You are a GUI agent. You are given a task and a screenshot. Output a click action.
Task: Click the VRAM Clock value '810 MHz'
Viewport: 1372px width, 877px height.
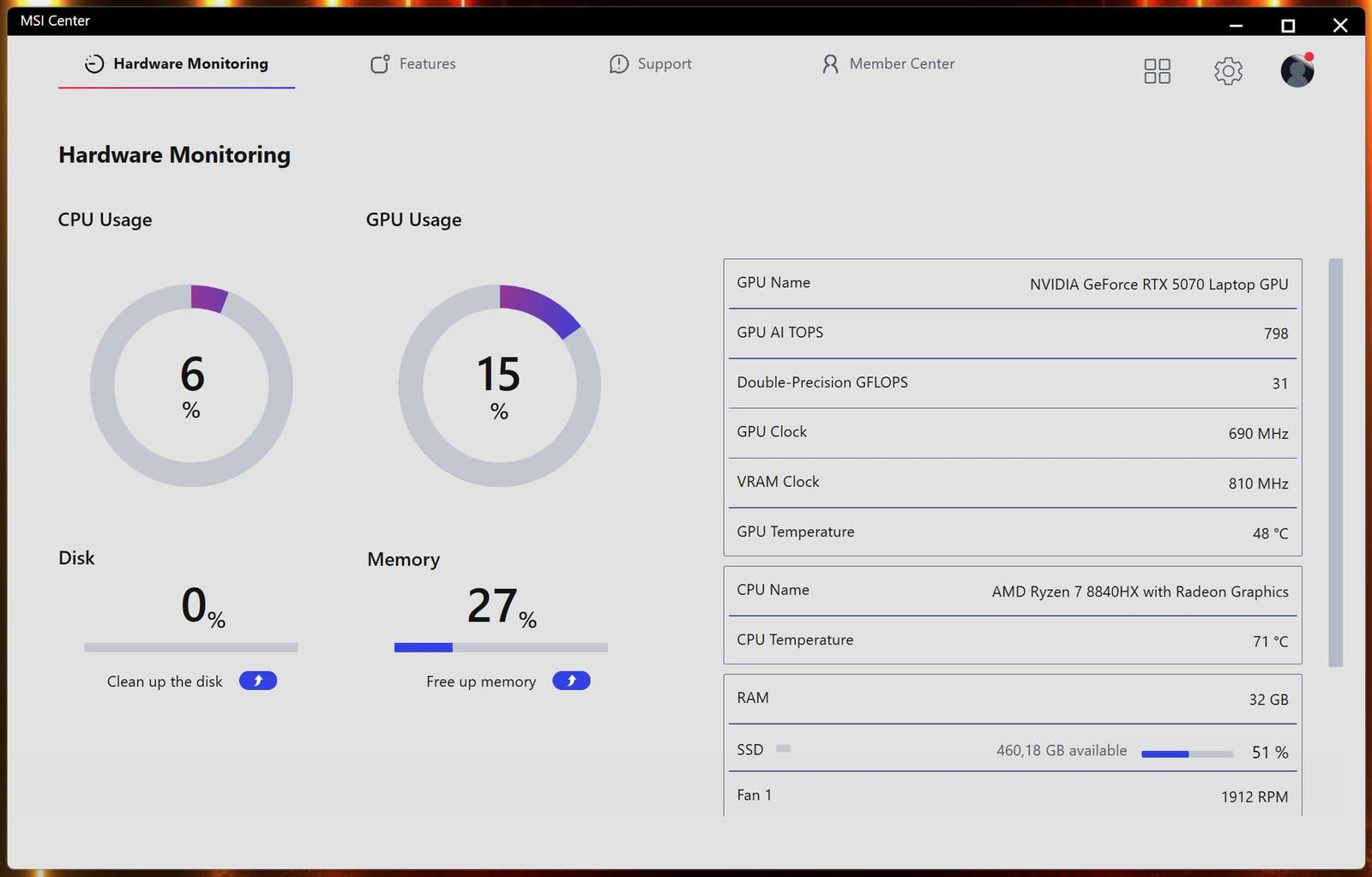coord(1258,484)
